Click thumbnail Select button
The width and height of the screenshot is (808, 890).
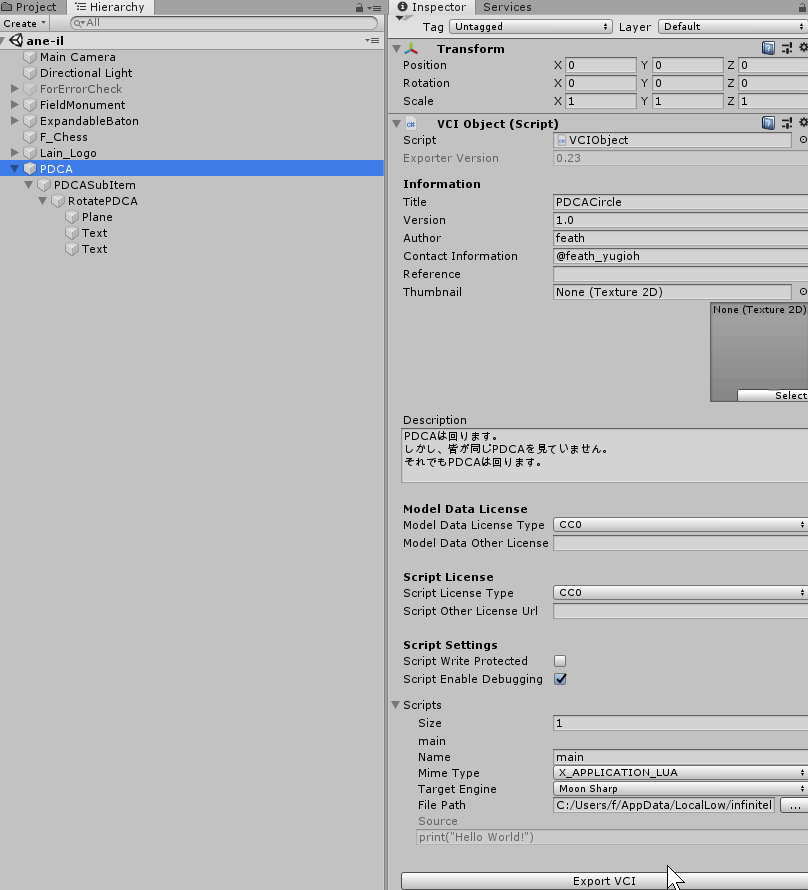pyautogui.click(x=772, y=396)
